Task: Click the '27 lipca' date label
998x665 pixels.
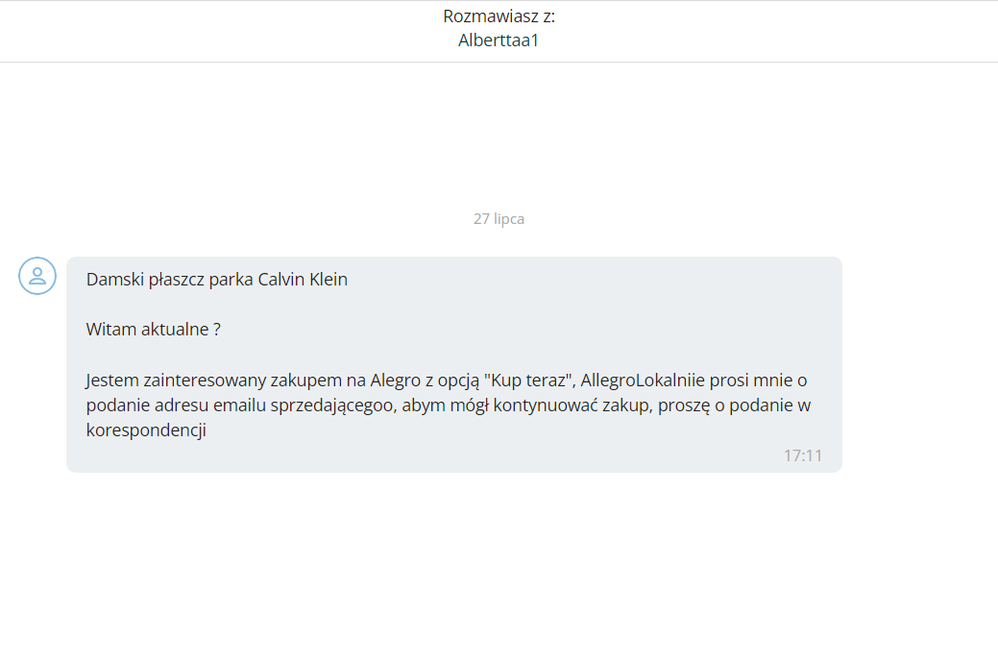Action: 499,219
